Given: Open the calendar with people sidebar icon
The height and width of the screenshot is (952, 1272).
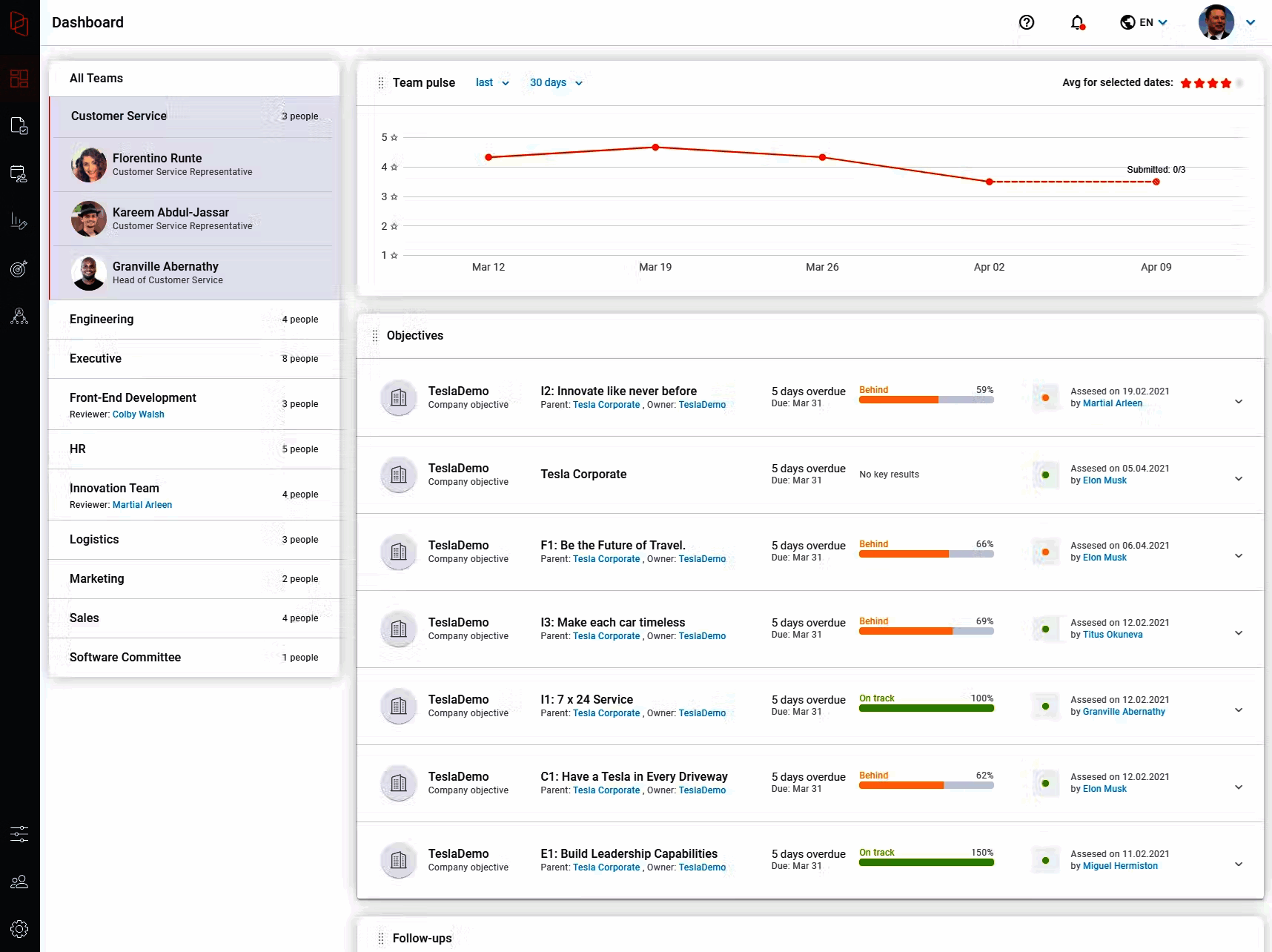Looking at the screenshot, I should tap(19, 173).
